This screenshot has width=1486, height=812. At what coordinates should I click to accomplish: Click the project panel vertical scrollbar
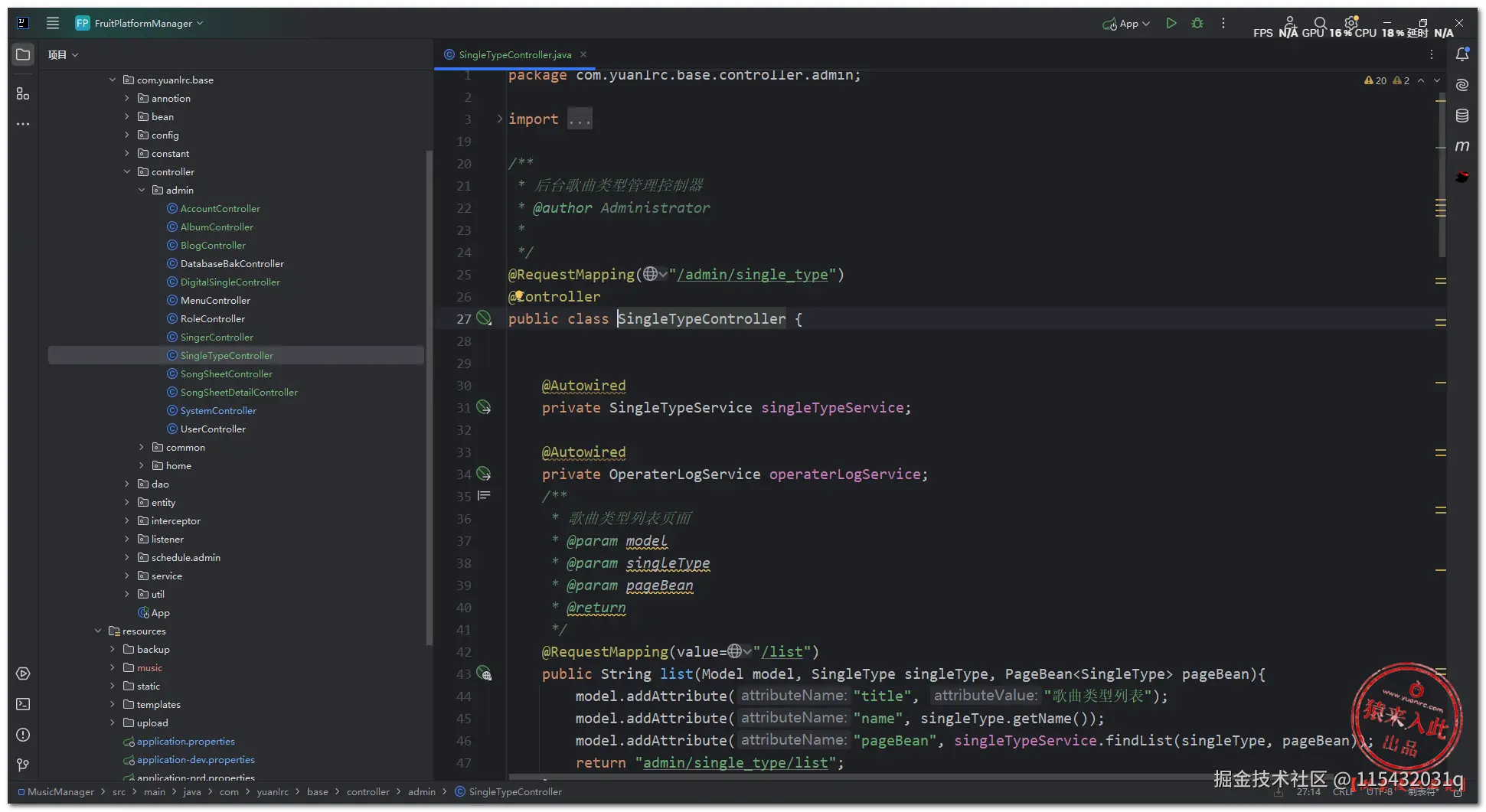point(429,398)
